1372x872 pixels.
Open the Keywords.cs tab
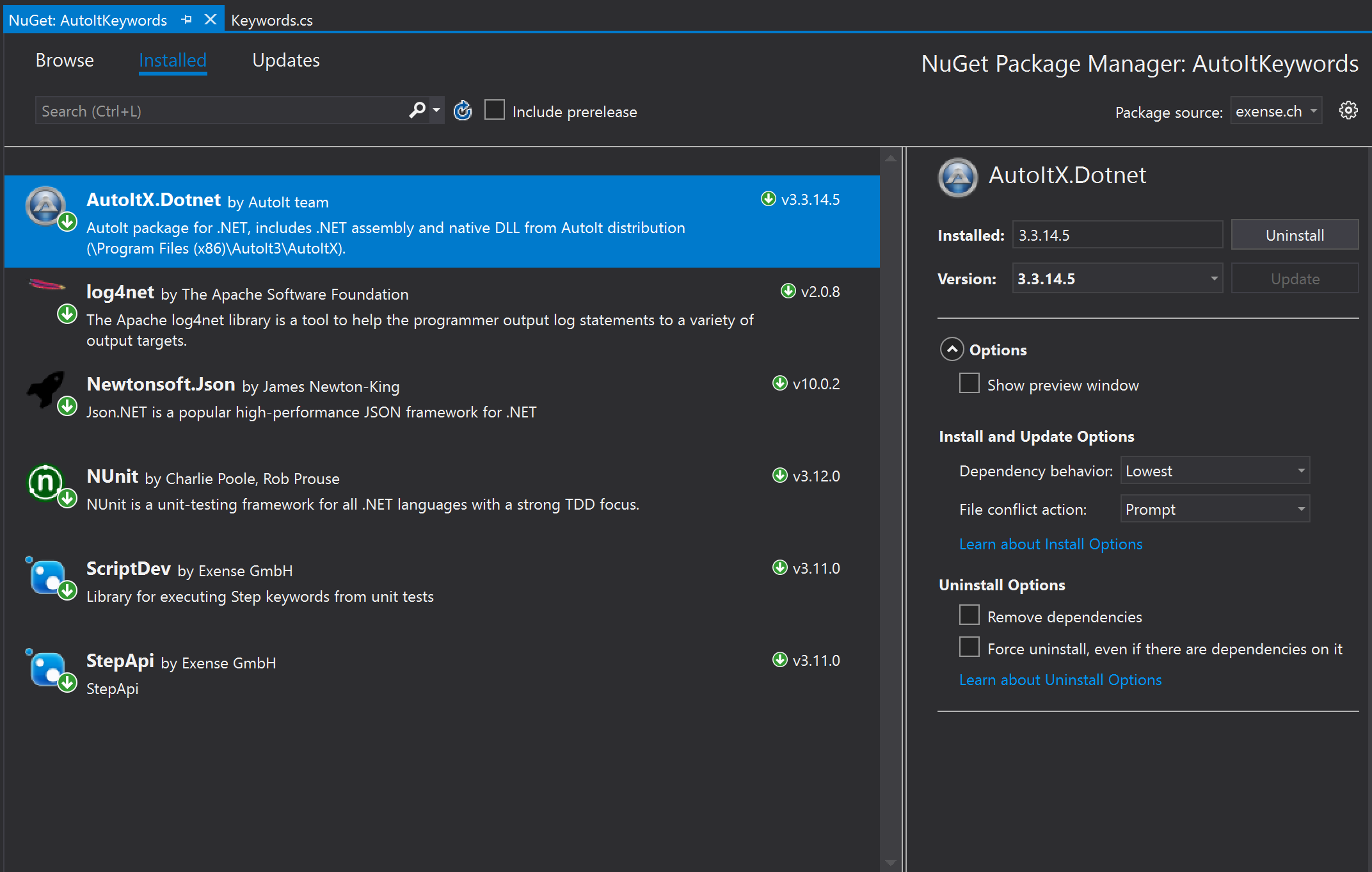(271, 19)
